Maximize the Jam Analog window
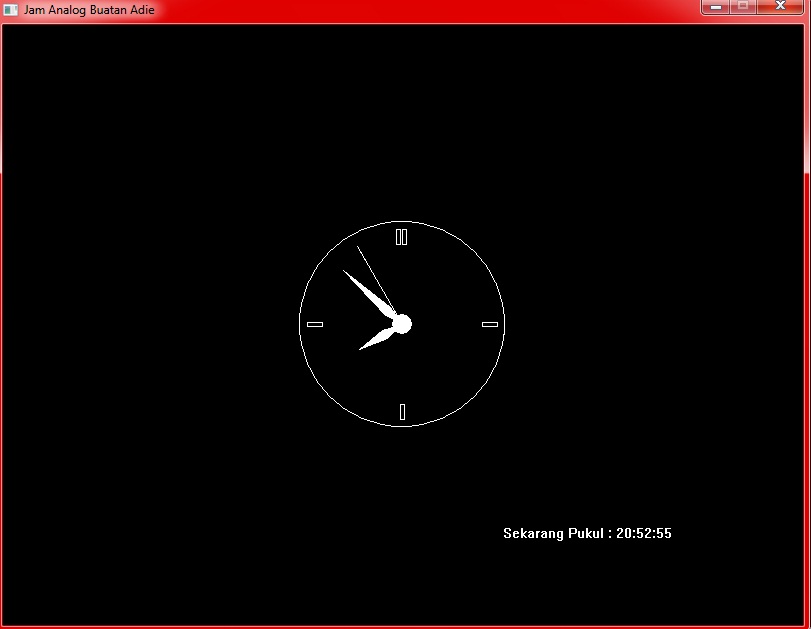This screenshot has width=811, height=629. click(x=744, y=7)
